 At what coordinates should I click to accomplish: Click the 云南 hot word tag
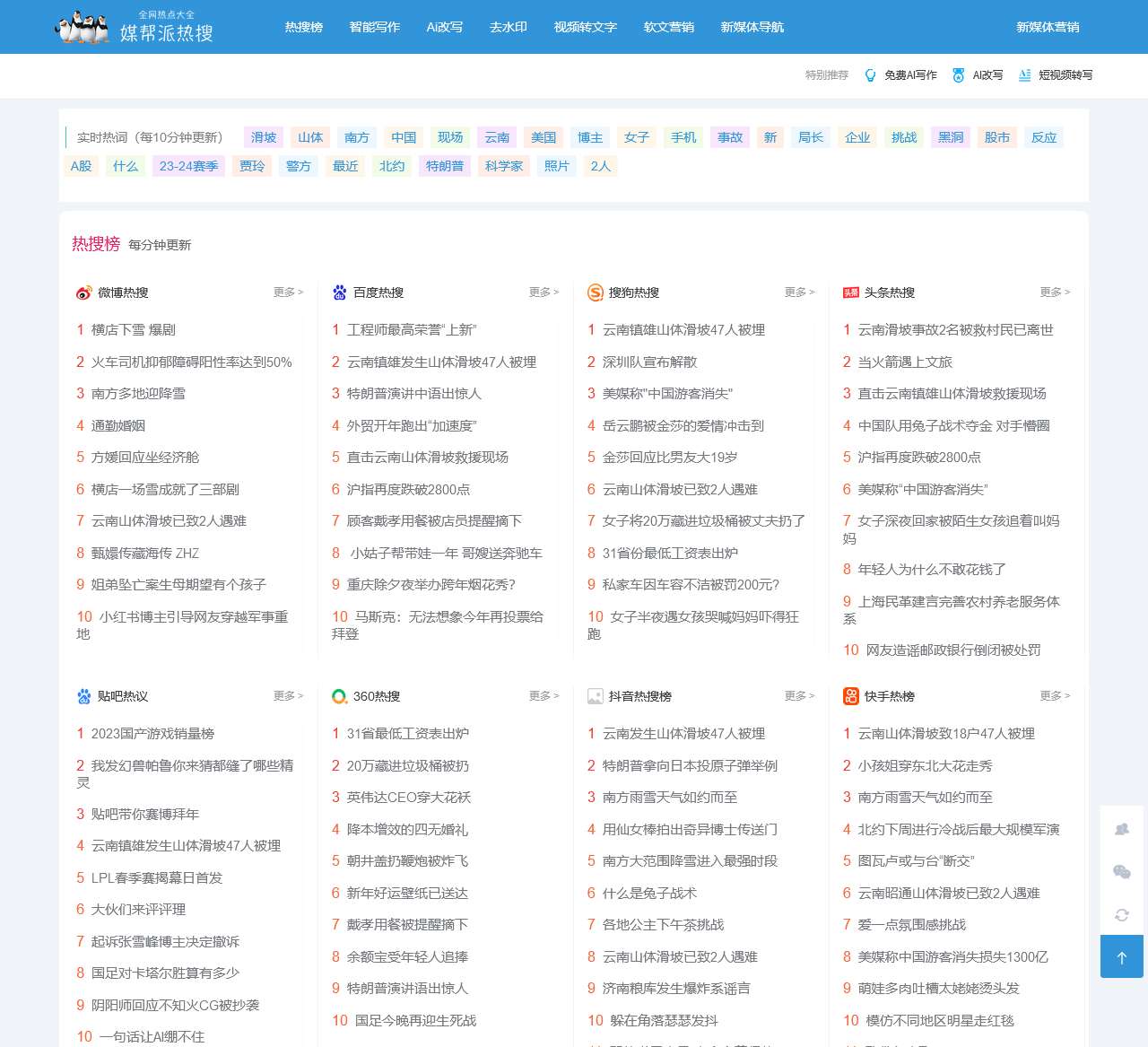click(497, 137)
